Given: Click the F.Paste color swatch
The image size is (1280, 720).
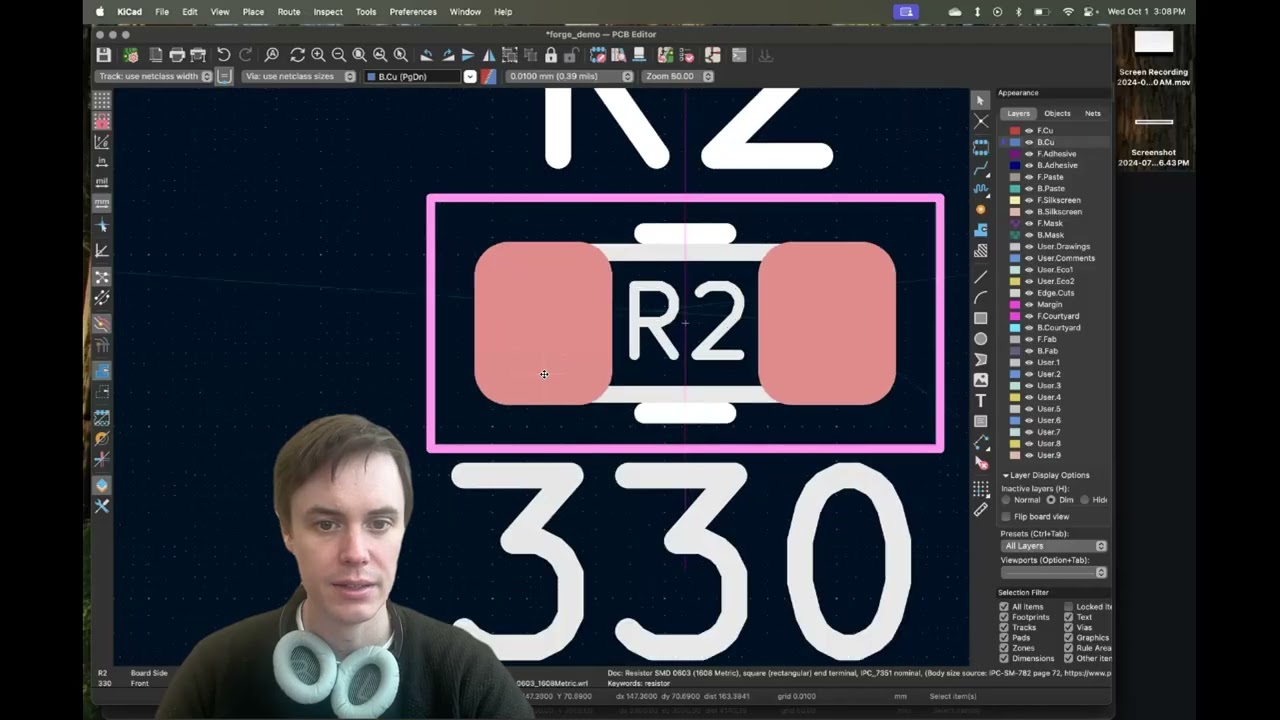Looking at the screenshot, I should click(x=1015, y=177).
